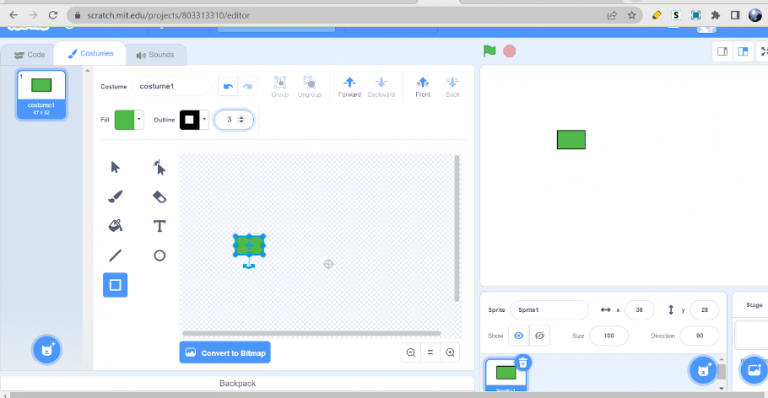
Task: Click the Convert to Bitmap button
Action: (x=225, y=353)
